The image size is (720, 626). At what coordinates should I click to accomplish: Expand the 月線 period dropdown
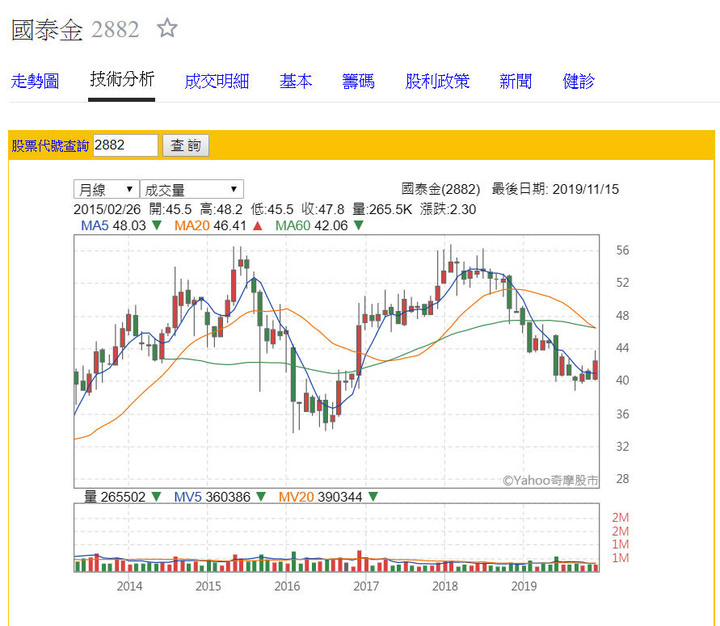point(106,189)
